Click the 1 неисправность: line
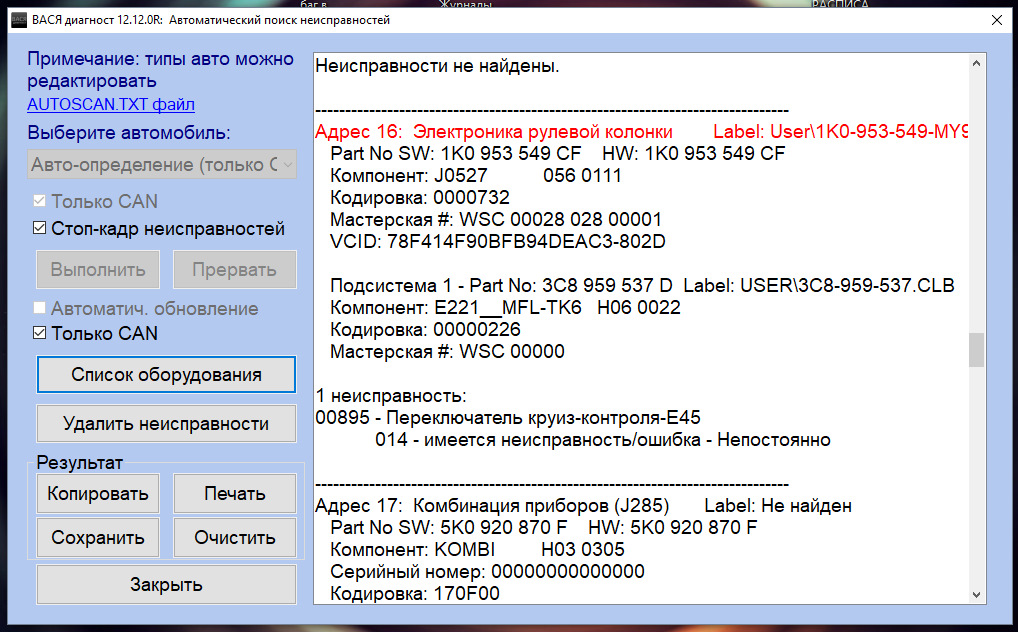Viewport: 1018px width, 632px height. [391, 396]
